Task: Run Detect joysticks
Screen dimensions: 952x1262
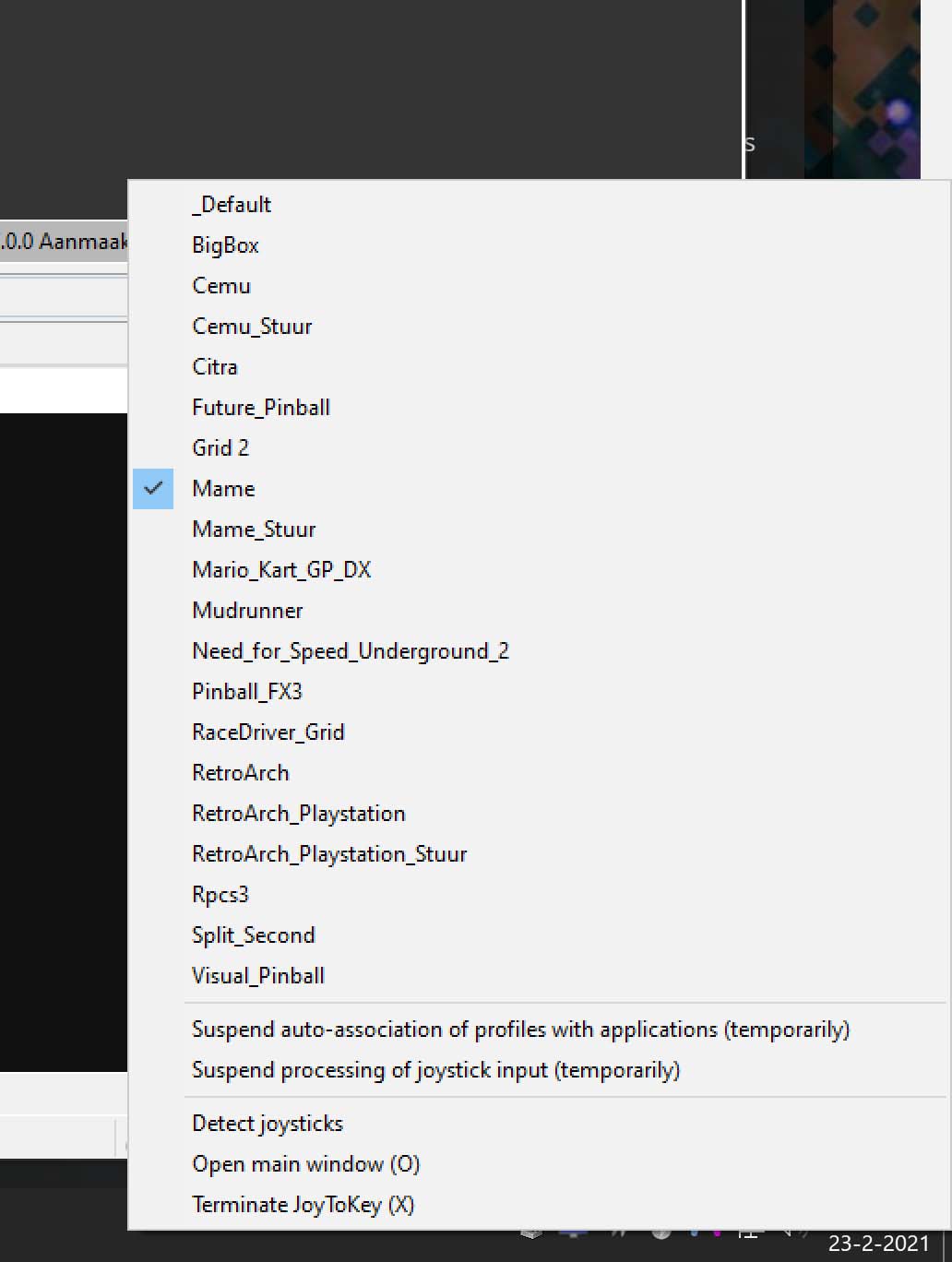Action: click(539, 1124)
